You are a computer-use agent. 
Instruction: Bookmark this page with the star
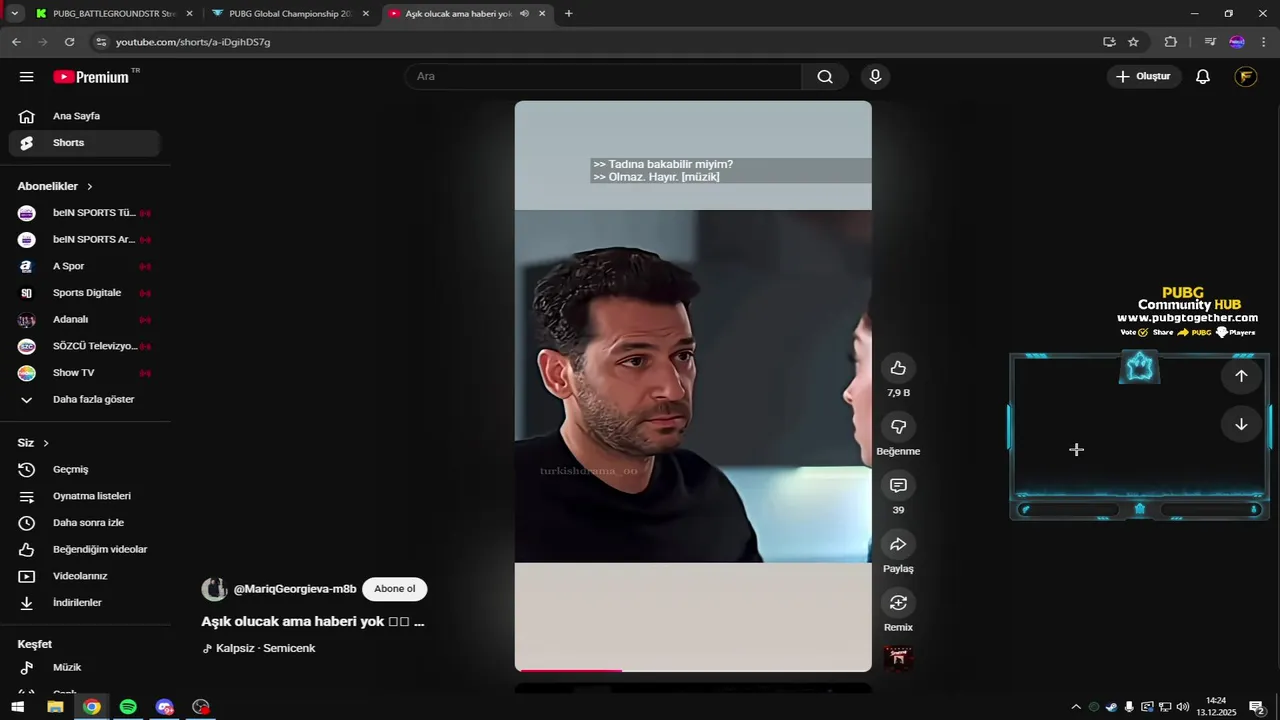(x=1133, y=42)
